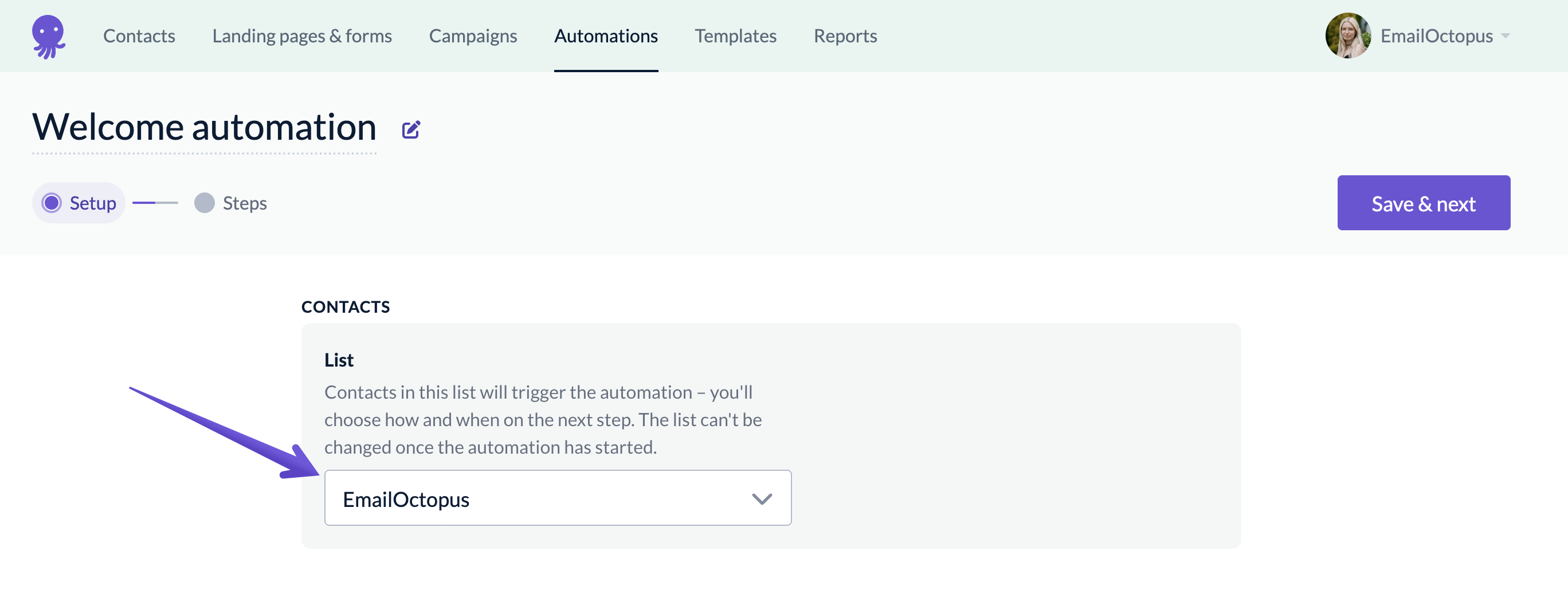This screenshot has height=598, width=1568.
Task: Select the Automations tab
Action: coord(606,36)
